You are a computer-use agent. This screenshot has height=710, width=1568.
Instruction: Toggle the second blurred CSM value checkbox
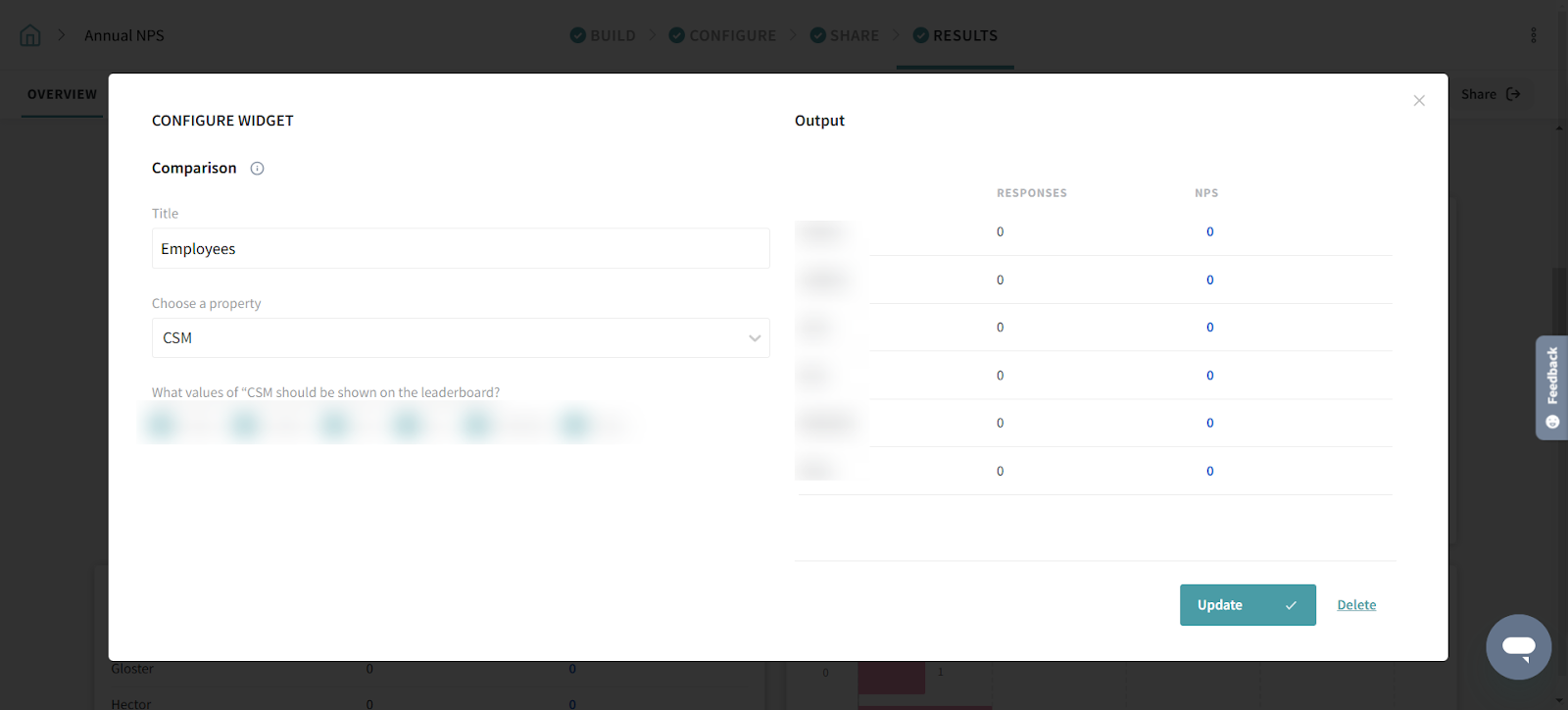245,425
